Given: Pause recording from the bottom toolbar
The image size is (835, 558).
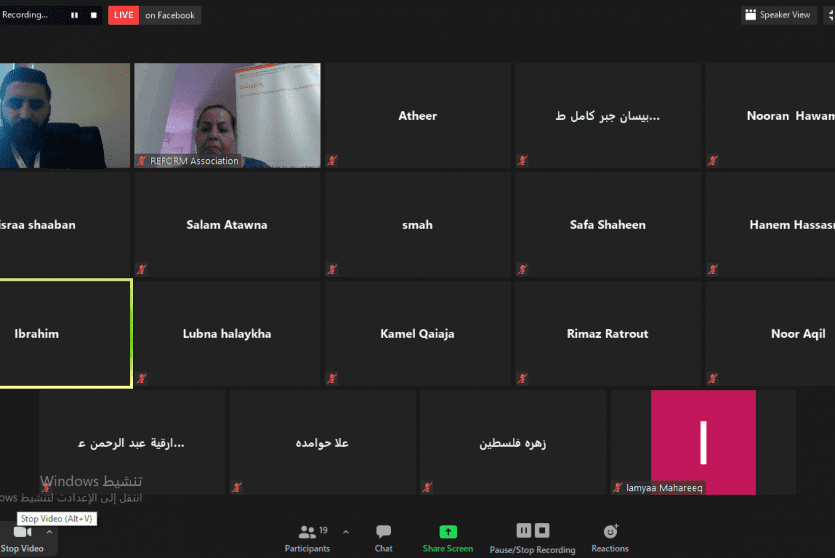Looking at the screenshot, I should point(523,530).
